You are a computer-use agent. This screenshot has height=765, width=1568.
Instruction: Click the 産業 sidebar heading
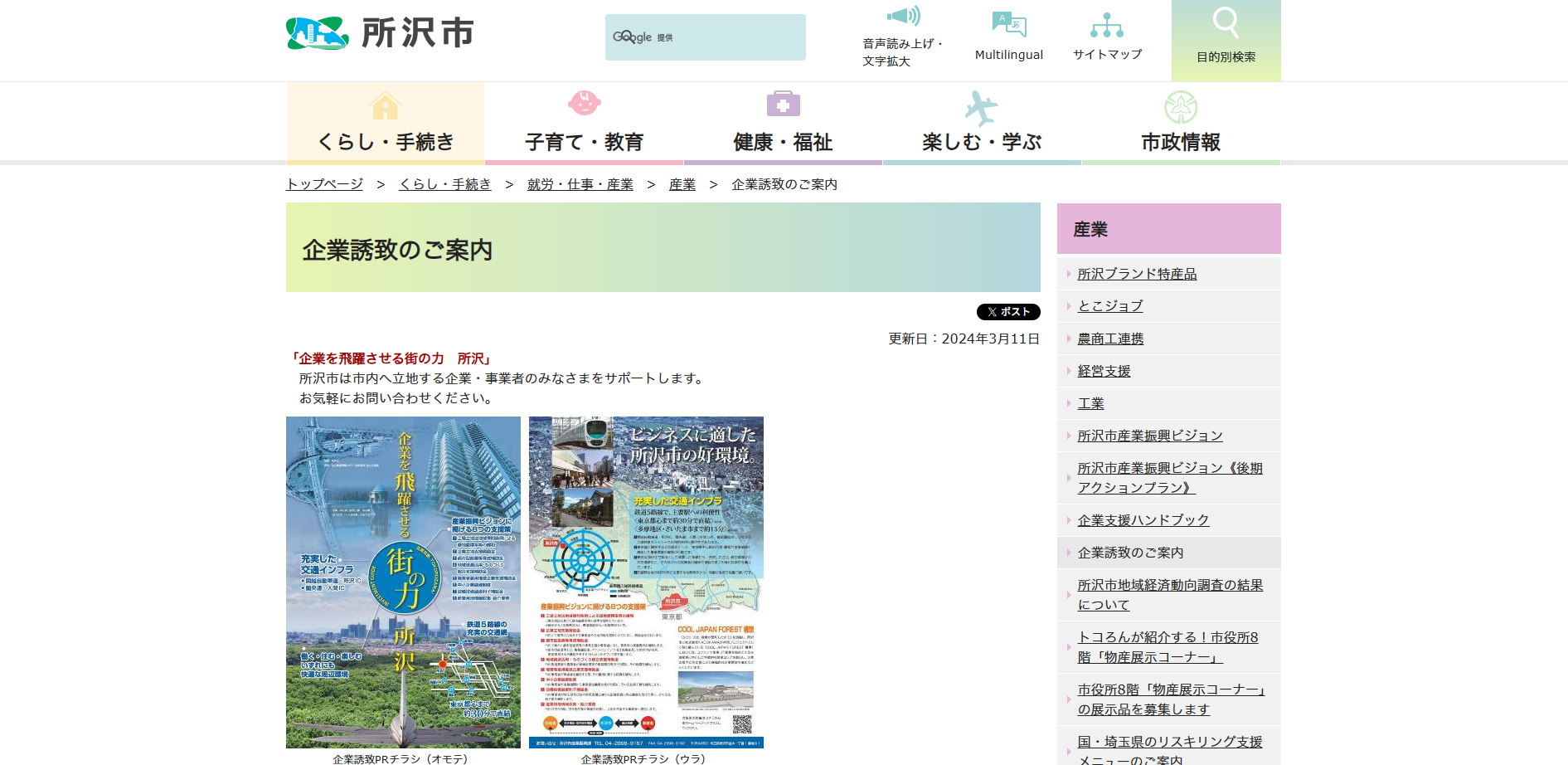1169,229
